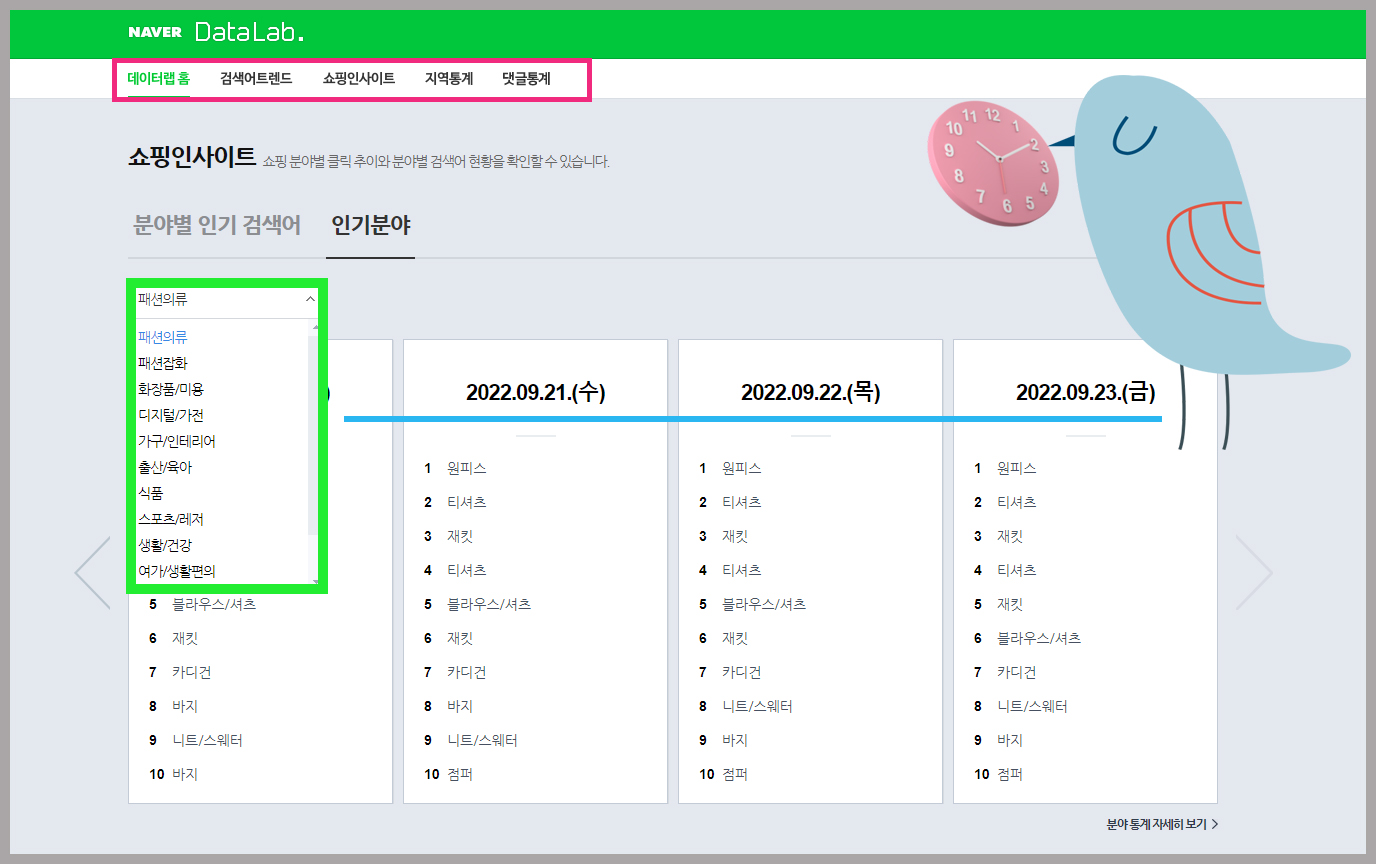Click rank 2 티셔츠 in 09.23 card

click(1017, 502)
